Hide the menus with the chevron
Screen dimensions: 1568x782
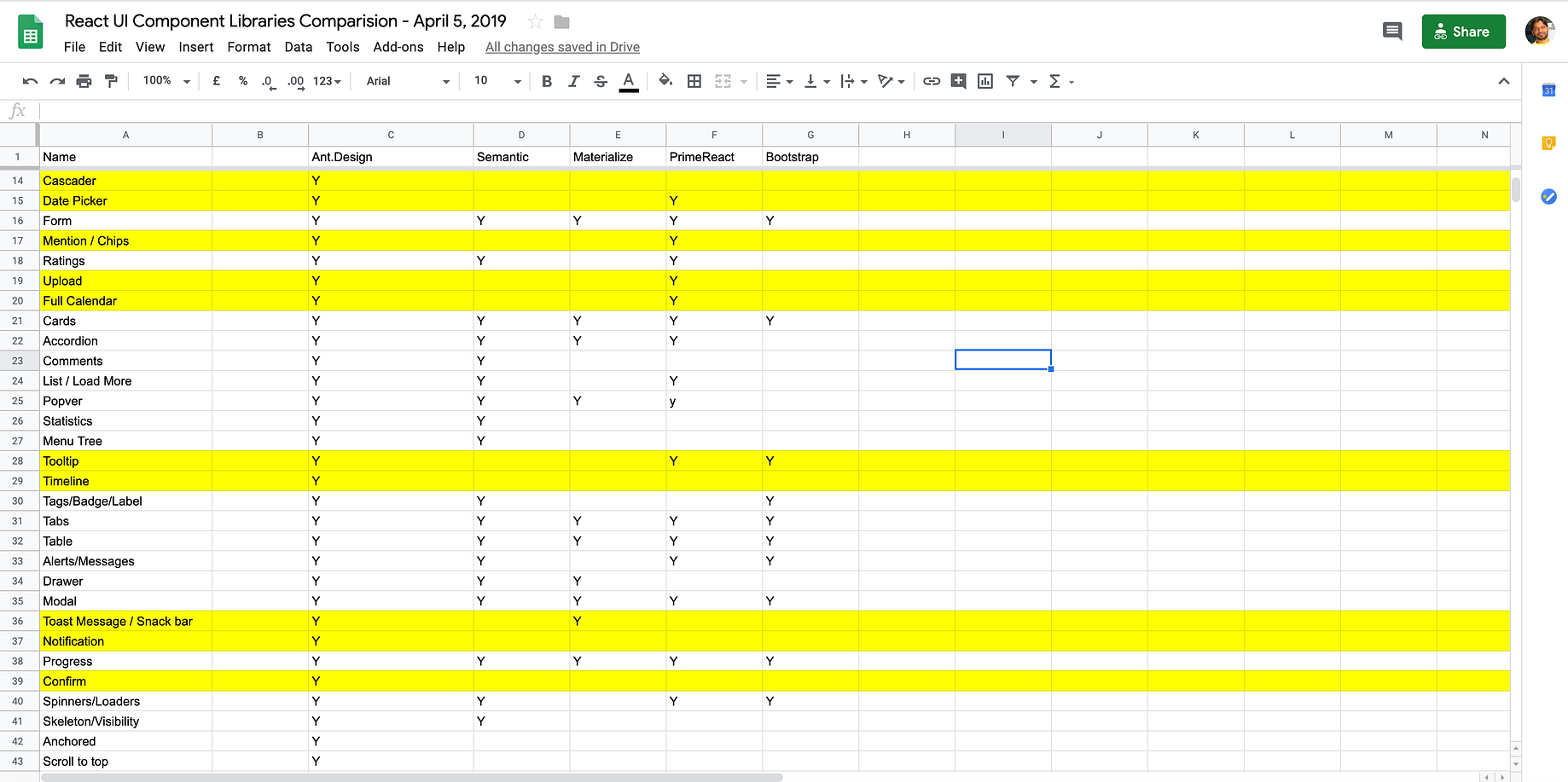[x=1503, y=81]
